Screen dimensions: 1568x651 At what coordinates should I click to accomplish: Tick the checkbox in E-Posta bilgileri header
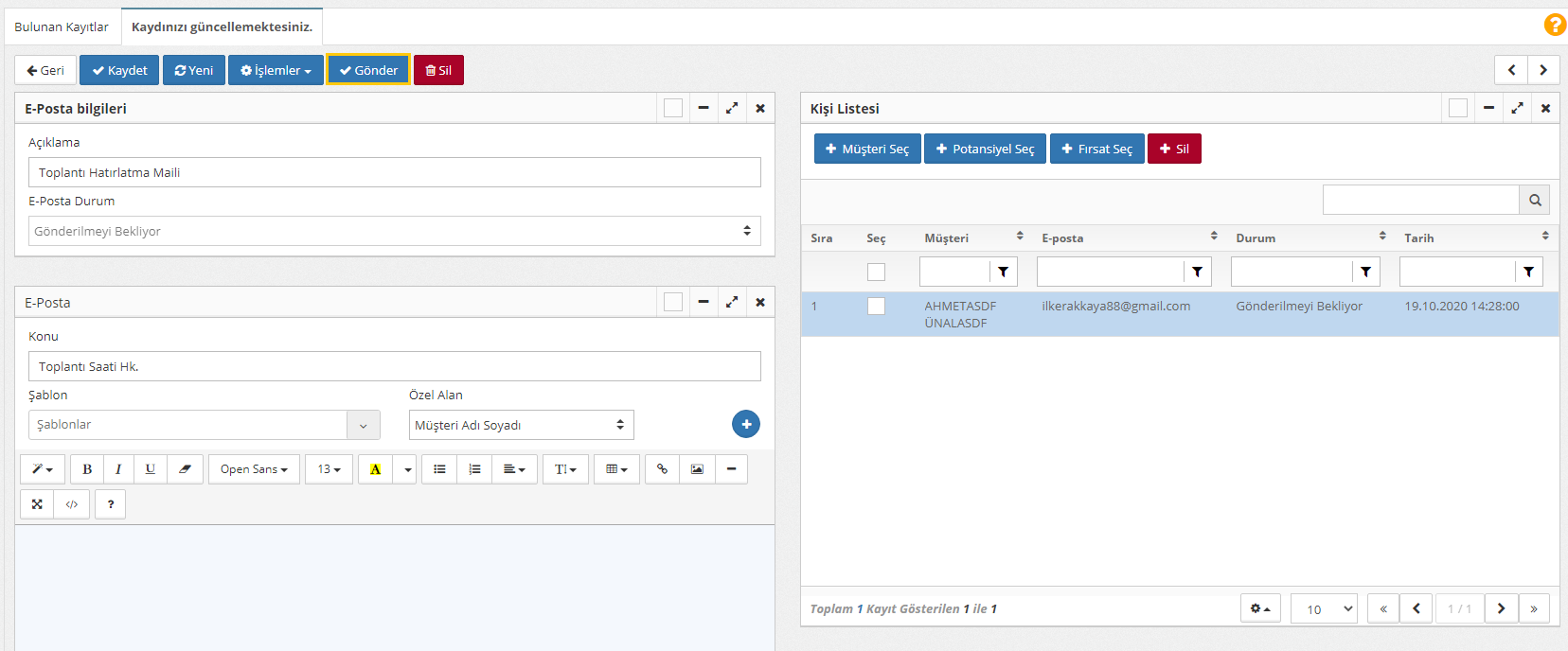point(673,109)
